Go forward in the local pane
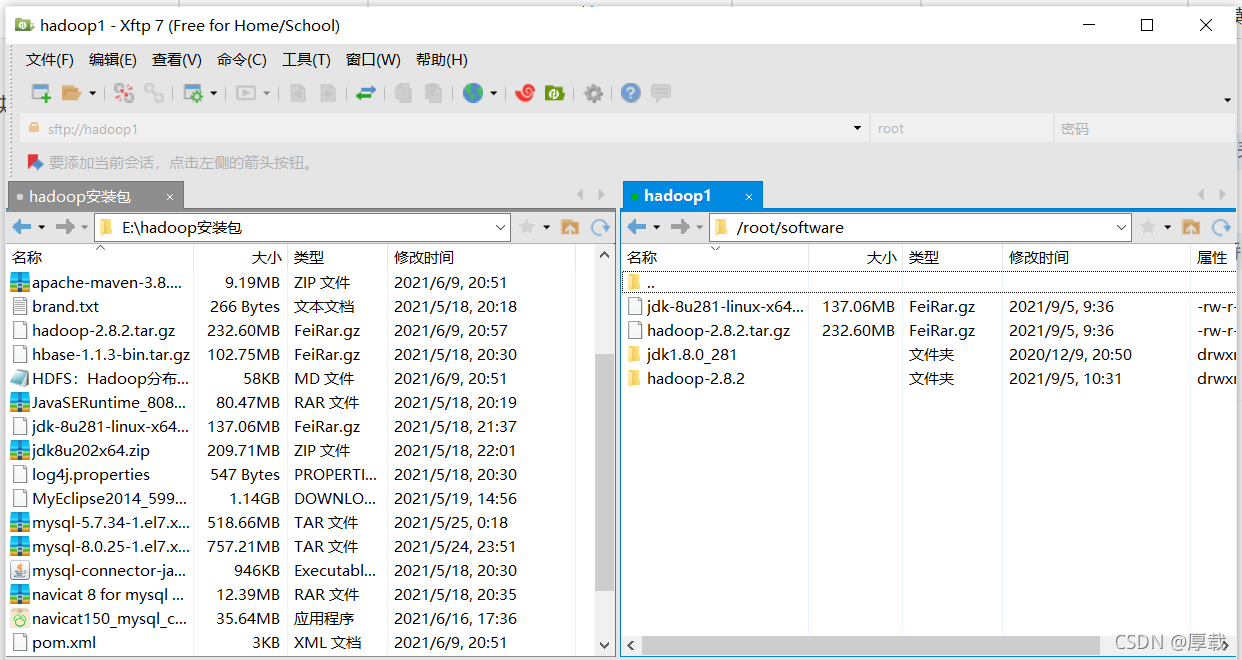Viewport: 1242px width, 660px height. (65, 227)
